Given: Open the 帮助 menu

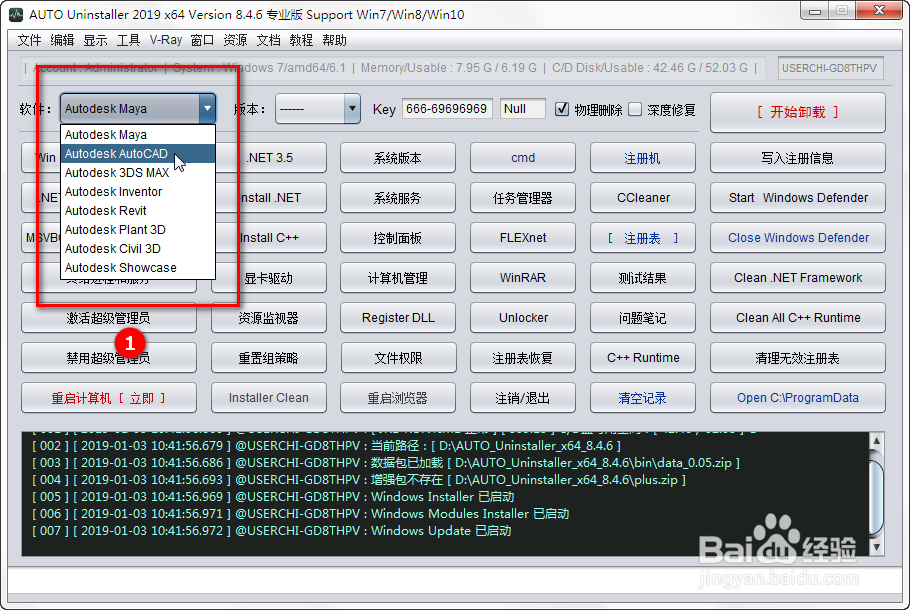Looking at the screenshot, I should (334, 40).
